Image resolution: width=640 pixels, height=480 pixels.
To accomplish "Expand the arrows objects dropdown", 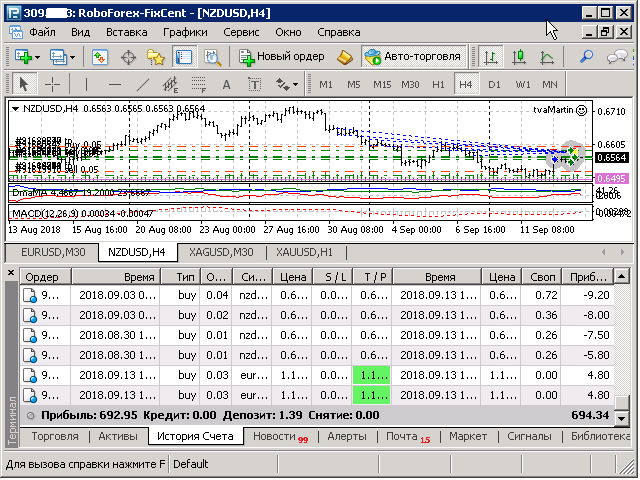I will 296,84.
